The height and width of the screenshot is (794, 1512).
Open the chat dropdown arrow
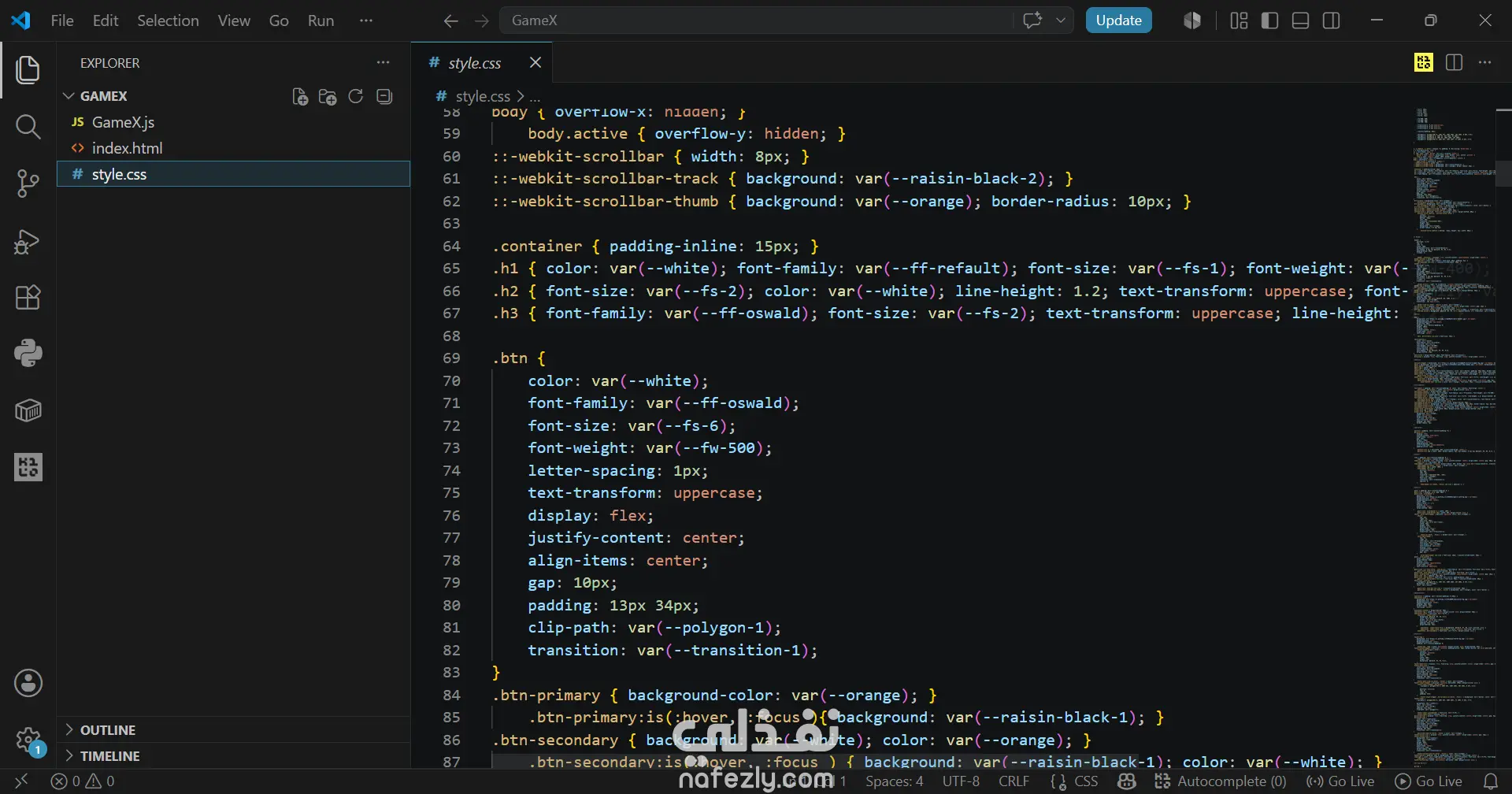point(1061,20)
